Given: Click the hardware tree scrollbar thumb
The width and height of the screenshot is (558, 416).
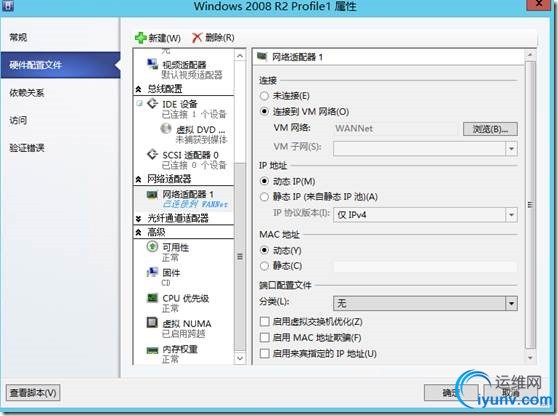Looking at the screenshot, I should [240, 256].
